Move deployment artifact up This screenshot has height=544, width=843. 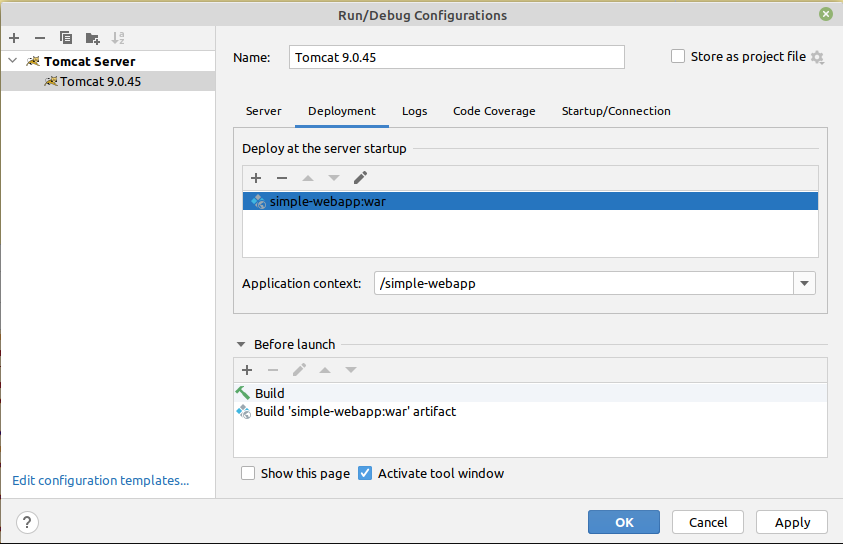[308, 178]
